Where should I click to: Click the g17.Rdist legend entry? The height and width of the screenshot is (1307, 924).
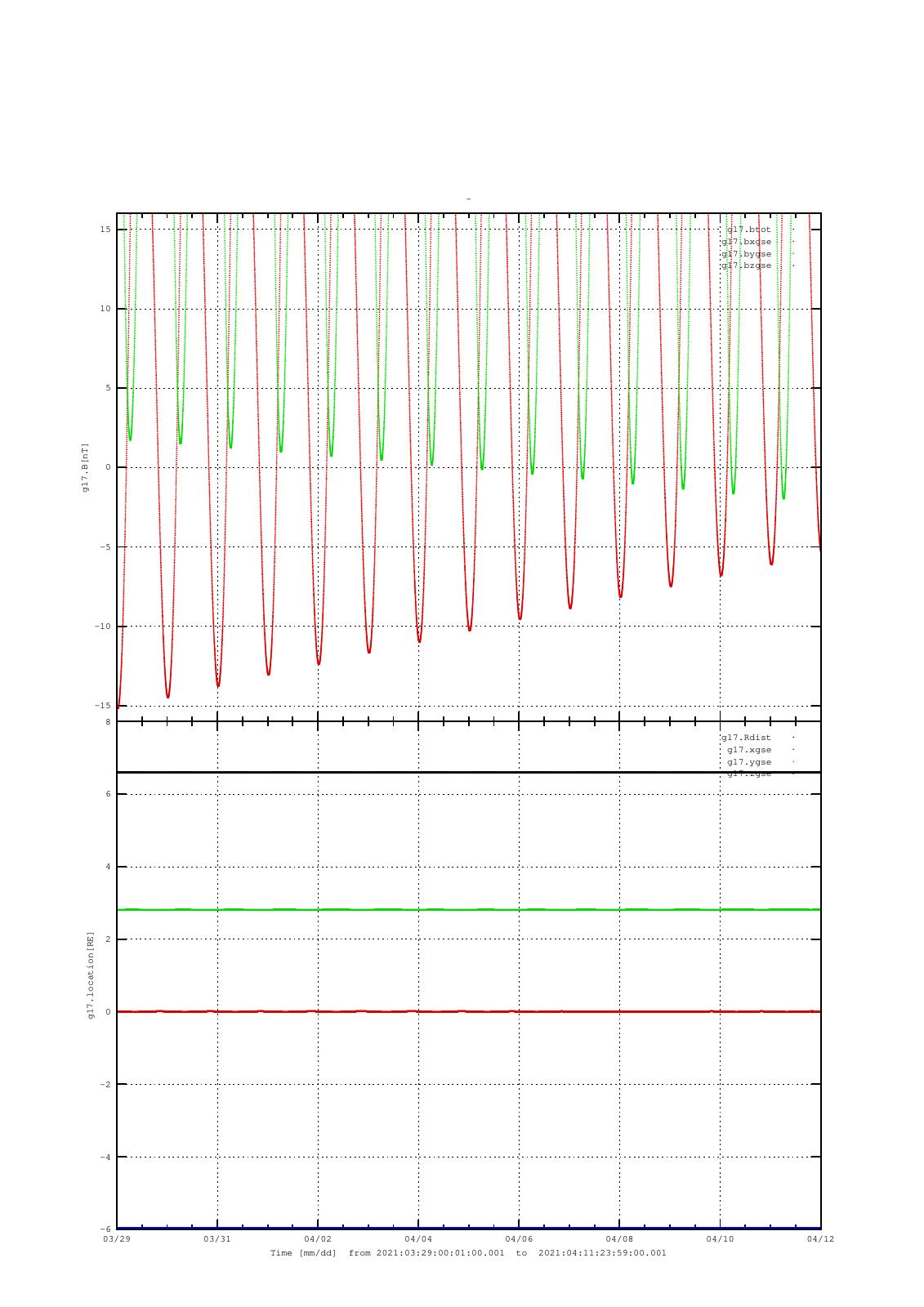747,738
